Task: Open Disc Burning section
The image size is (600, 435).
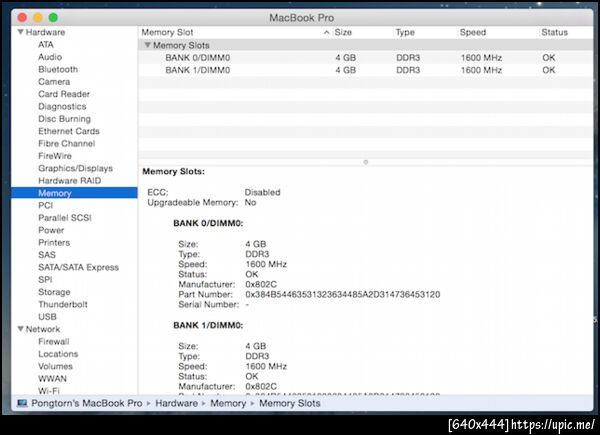Action: tap(64, 119)
